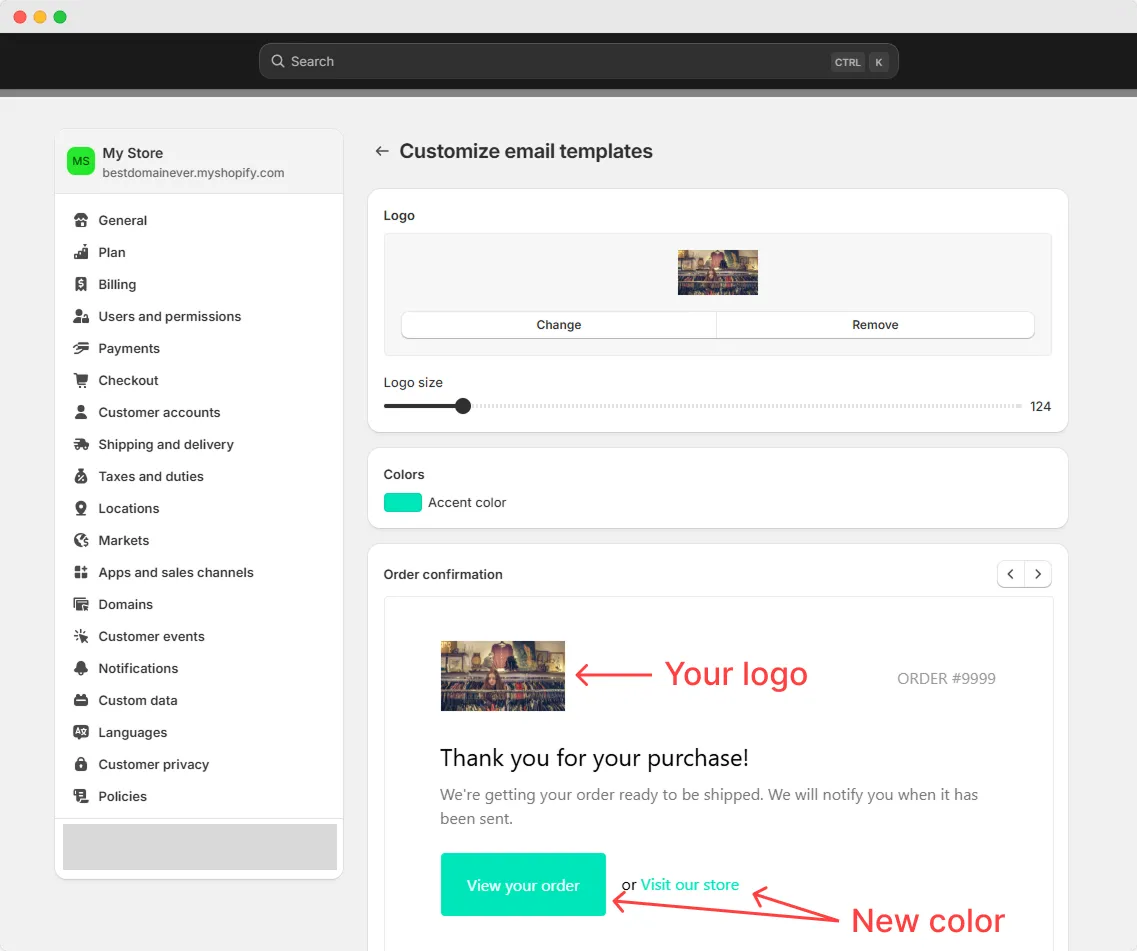This screenshot has height=951, width=1137.
Task: Click the search magnifier icon
Action: (x=277, y=61)
